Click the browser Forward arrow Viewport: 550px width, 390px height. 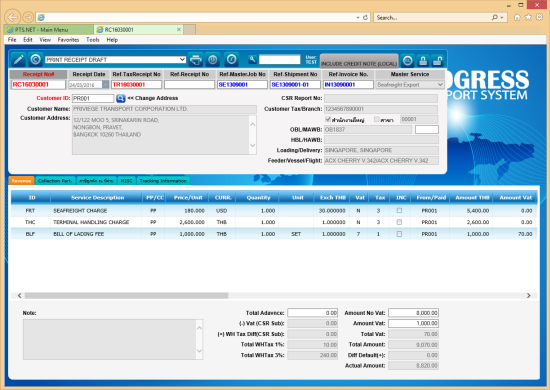point(28,17)
